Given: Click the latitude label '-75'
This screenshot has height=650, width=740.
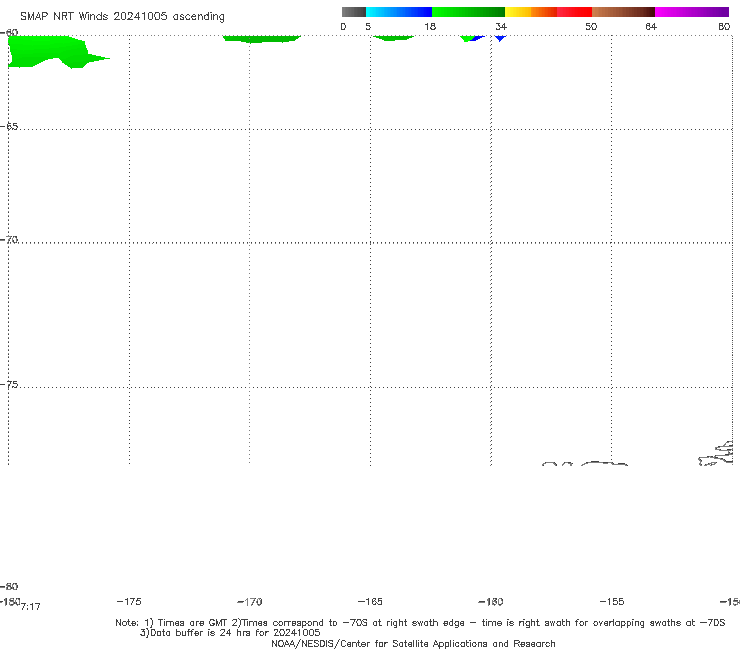Looking at the screenshot, I should tap(9, 384).
